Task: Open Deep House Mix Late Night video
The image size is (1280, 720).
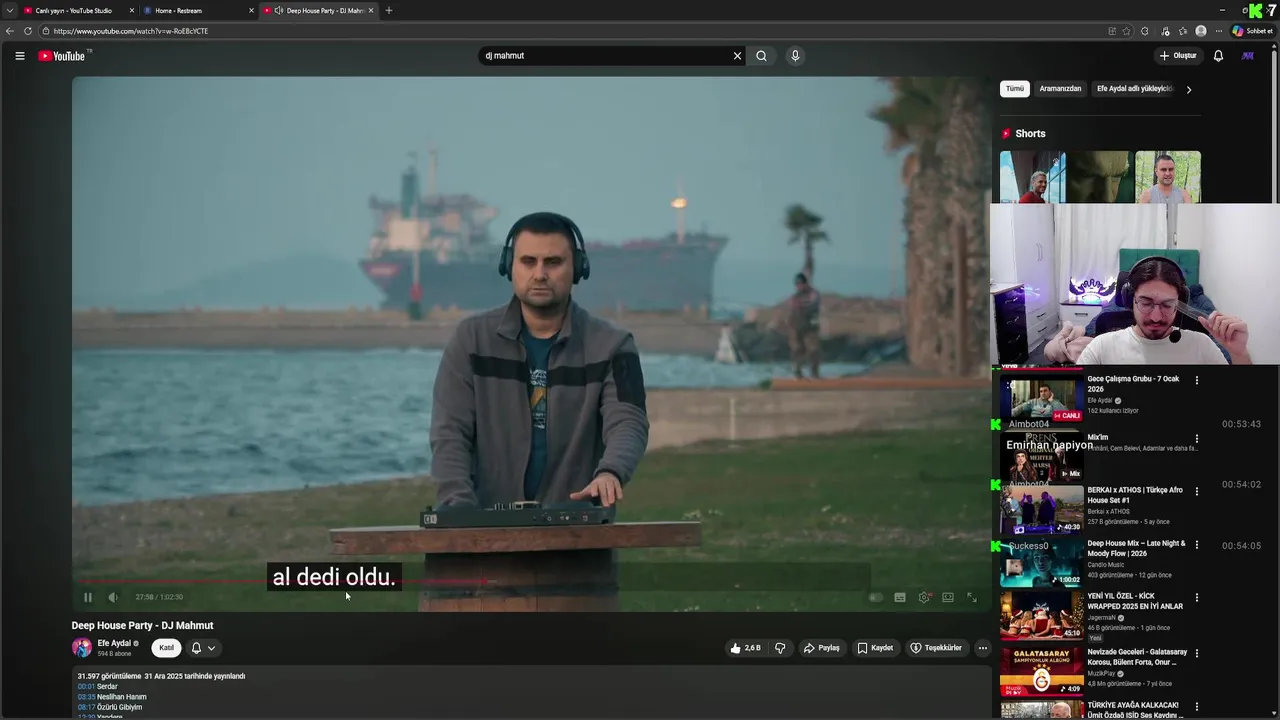Action: 1042,562
